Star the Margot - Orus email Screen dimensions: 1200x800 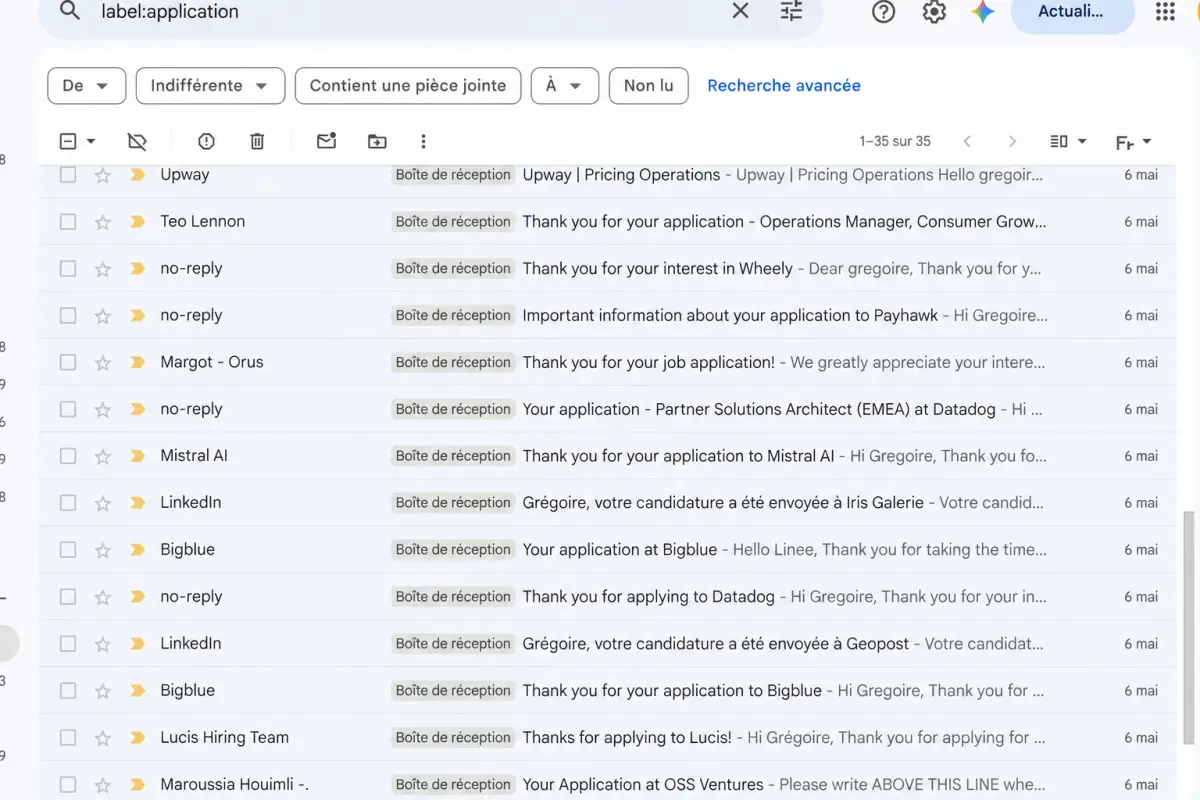pos(102,362)
